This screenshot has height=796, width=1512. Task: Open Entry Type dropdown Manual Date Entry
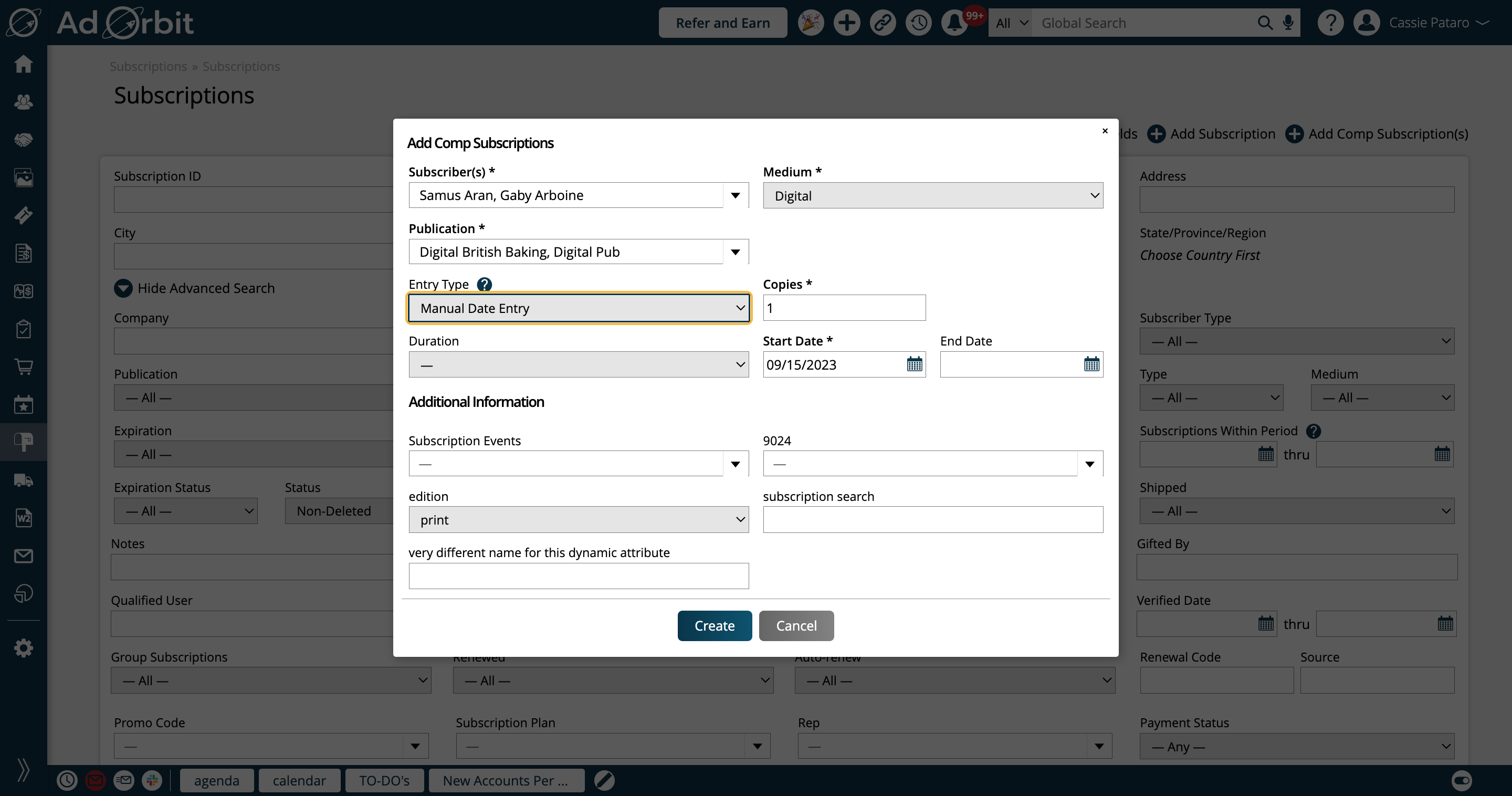(x=579, y=308)
